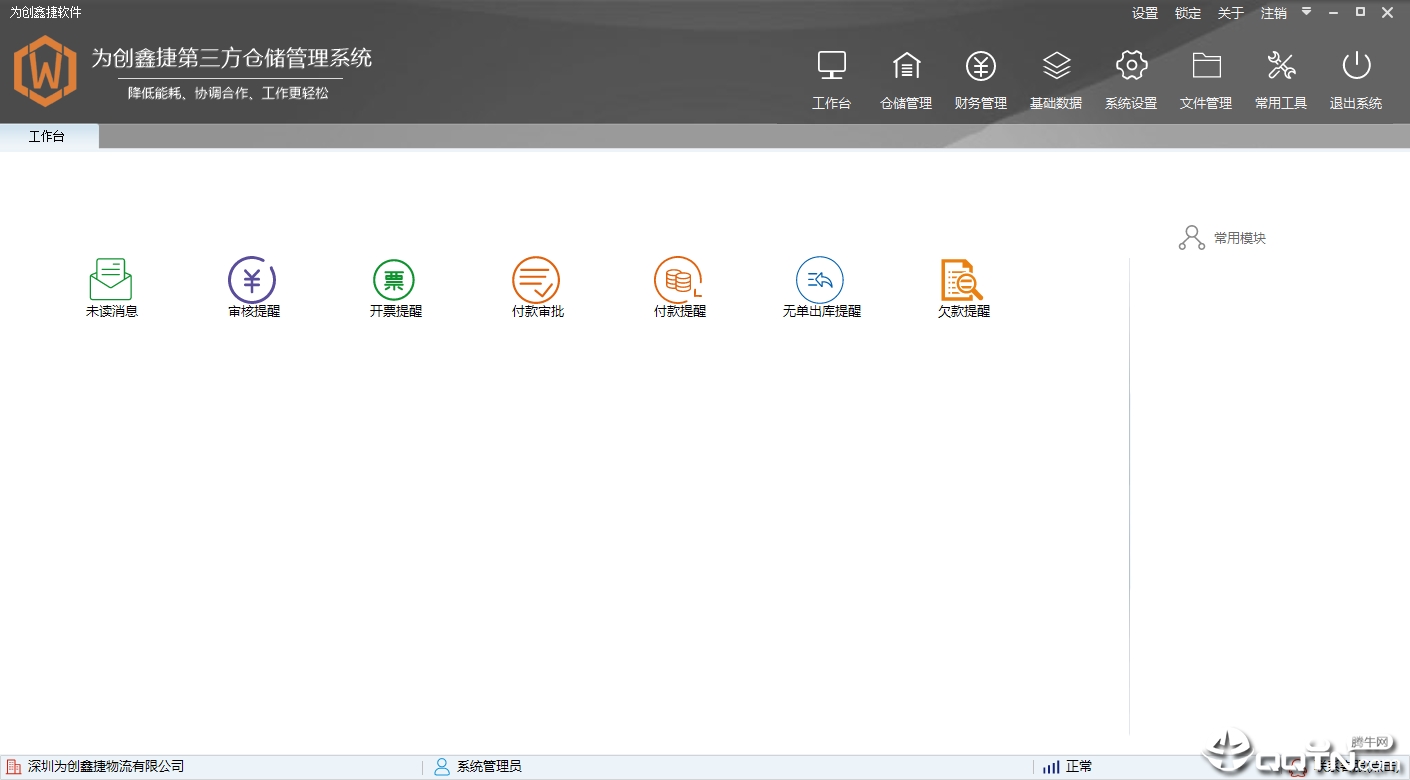Click 设置 in the title bar
Viewport: 1410px width, 780px height.
[1145, 13]
